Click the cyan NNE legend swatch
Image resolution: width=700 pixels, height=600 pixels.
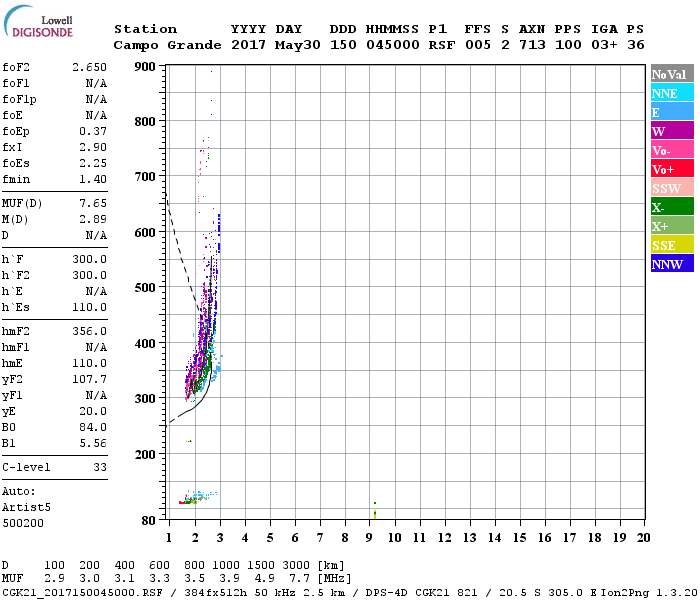pos(672,93)
